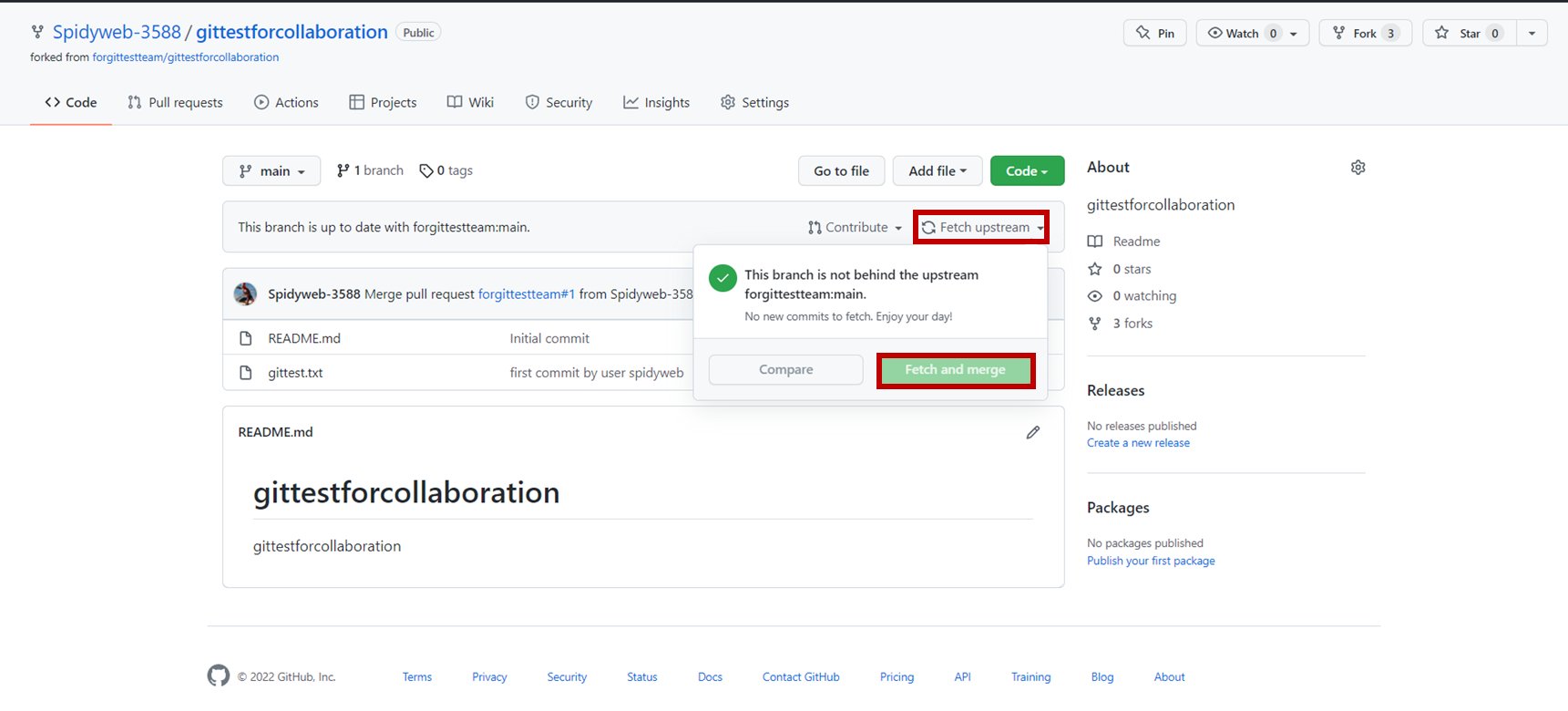
Task: Click the Spidyweb-3588 avatar in commit row
Action: (245, 294)
